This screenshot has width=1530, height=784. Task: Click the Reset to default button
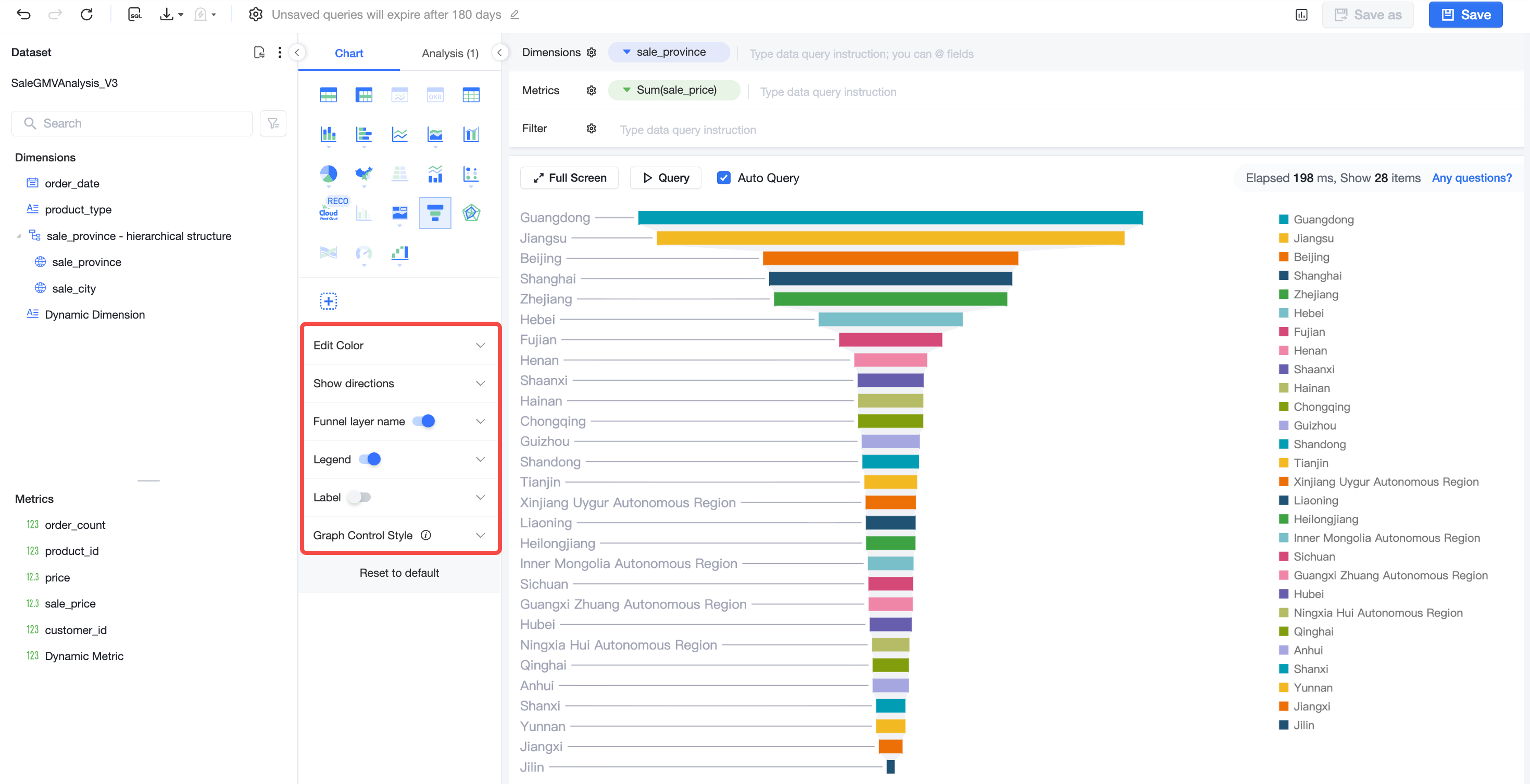coord(399,573)
